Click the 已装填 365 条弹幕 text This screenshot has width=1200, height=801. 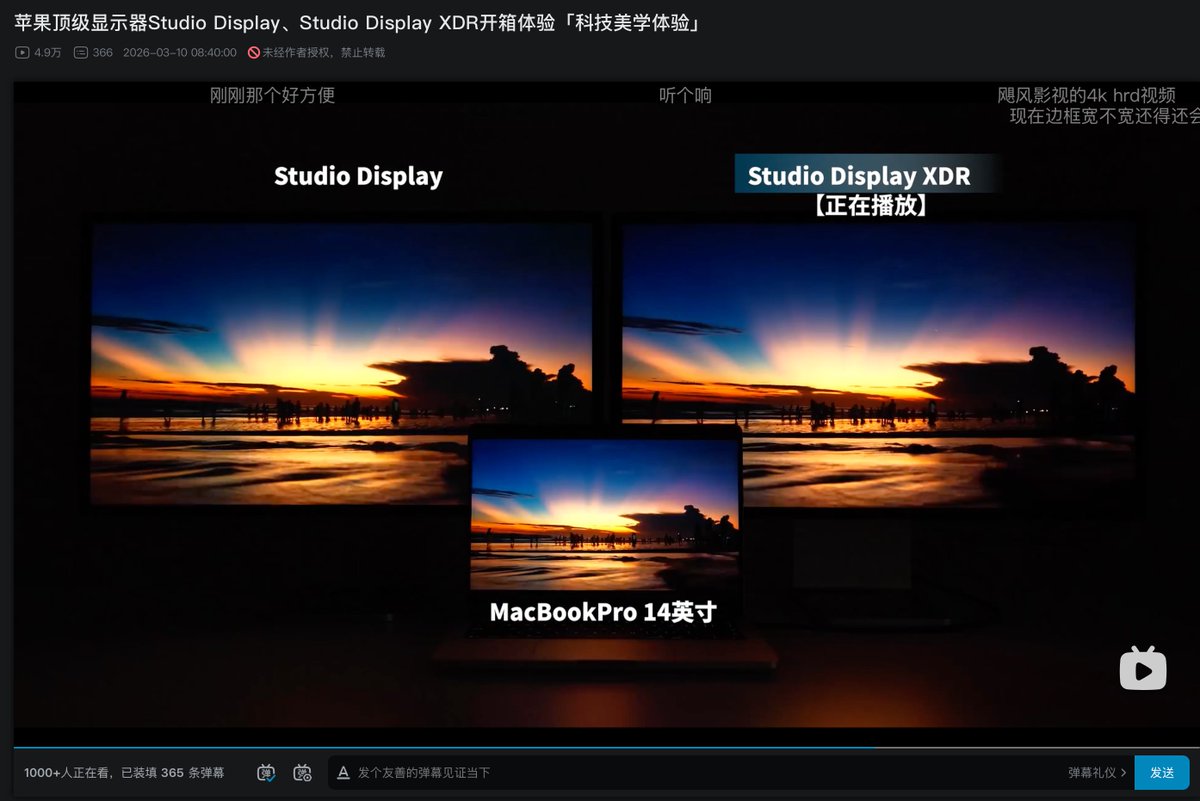pos(173,773)
